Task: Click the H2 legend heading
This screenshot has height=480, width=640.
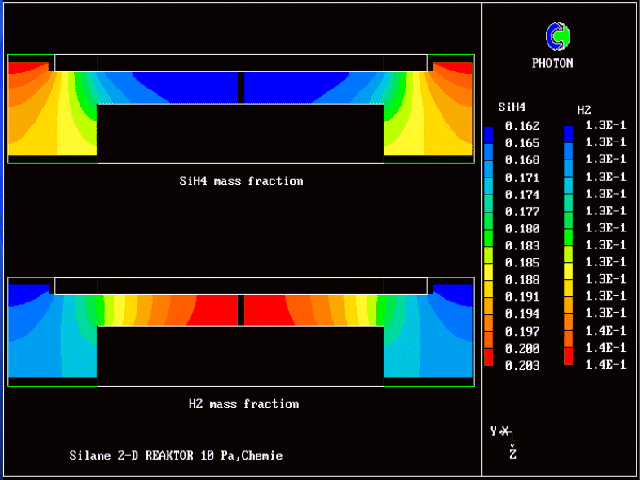Action: tap(584, 108)
